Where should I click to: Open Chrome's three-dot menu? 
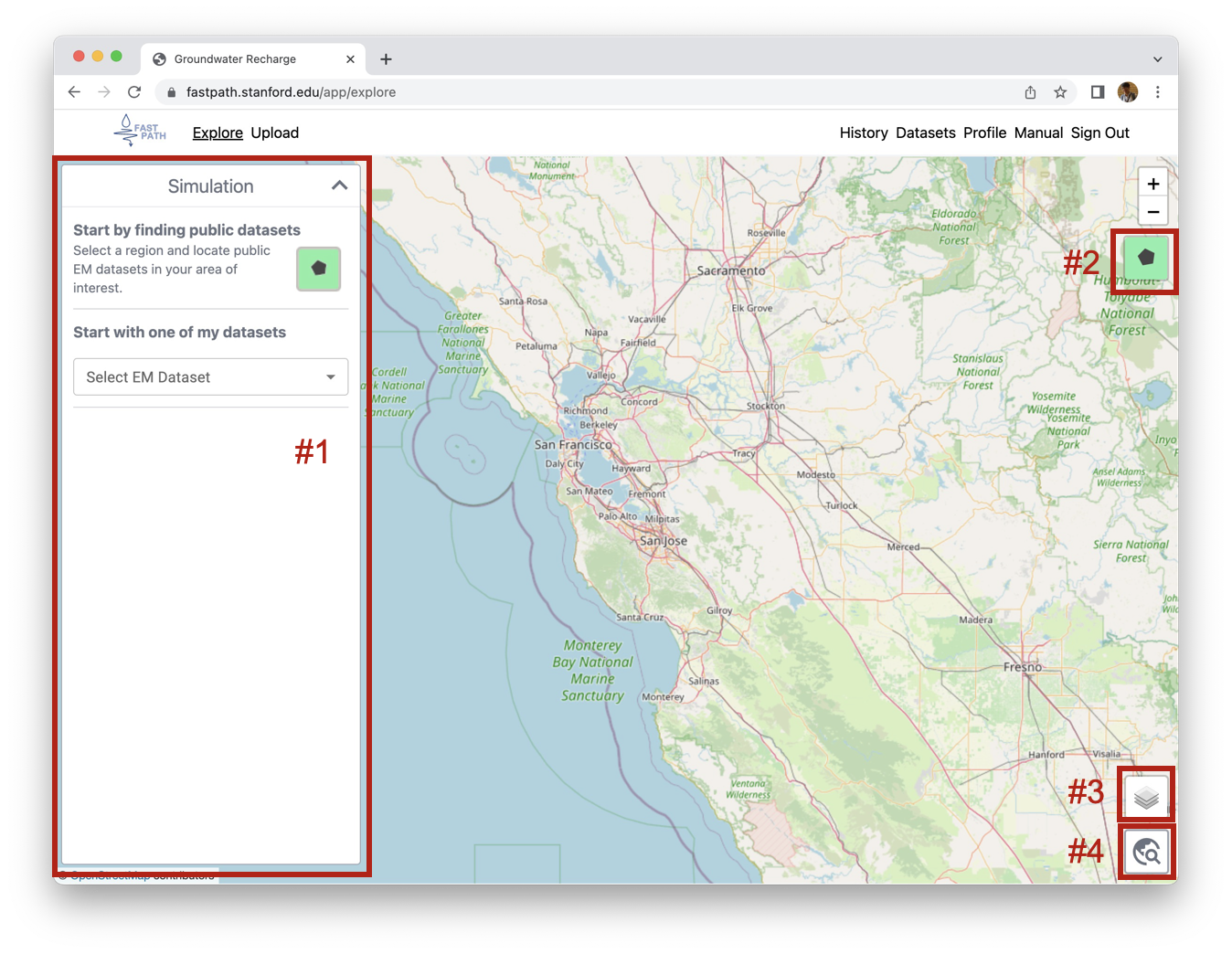(1158, 91)
